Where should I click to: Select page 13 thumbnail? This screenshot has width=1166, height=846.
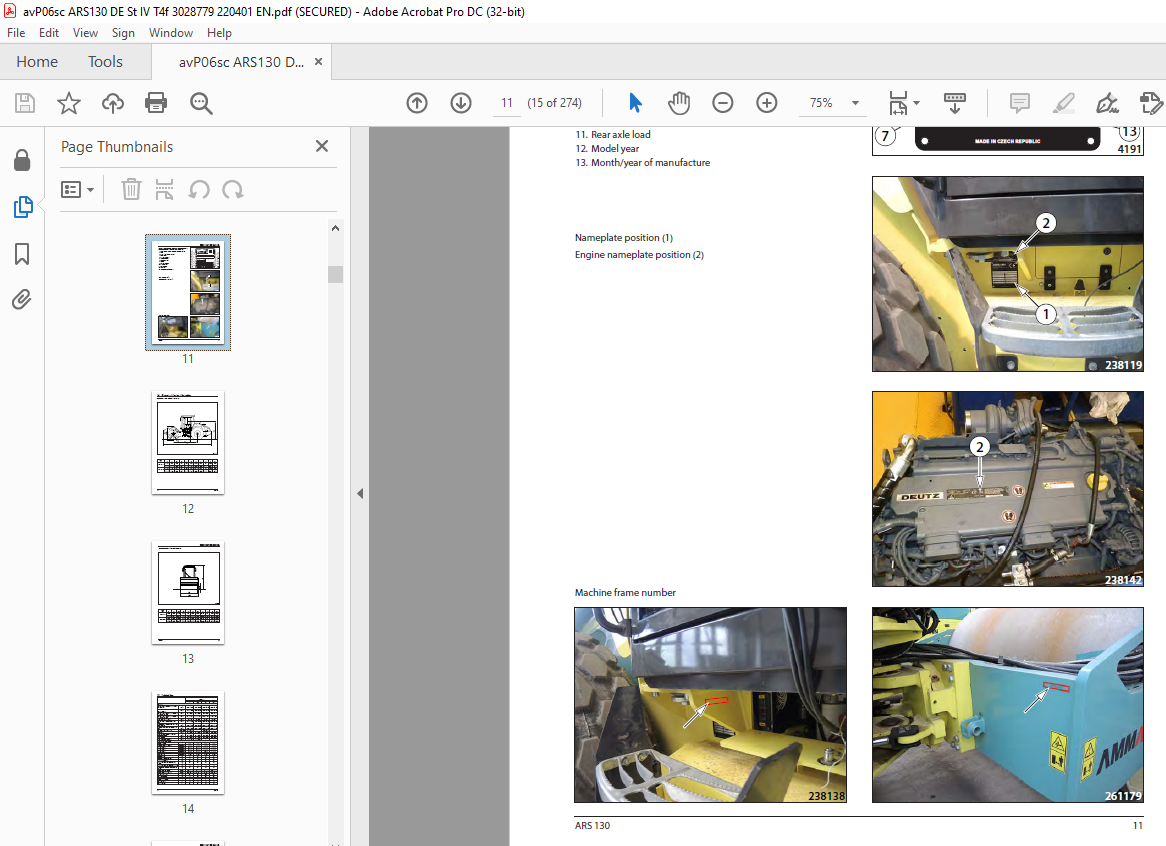point(188,592)
